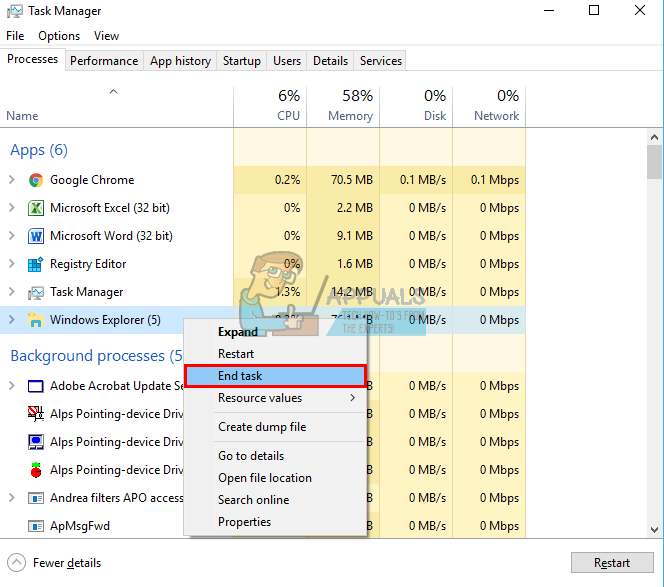The width and height of the screenshot is (664, 587).
Task: Select the Registry Editor row
Action: (x=263, y=264)
